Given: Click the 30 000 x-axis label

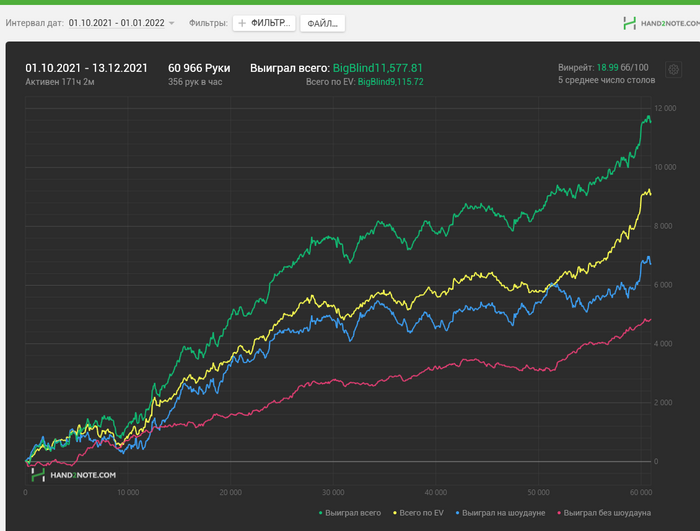Looking at the screenshot, I should (333, 492).
